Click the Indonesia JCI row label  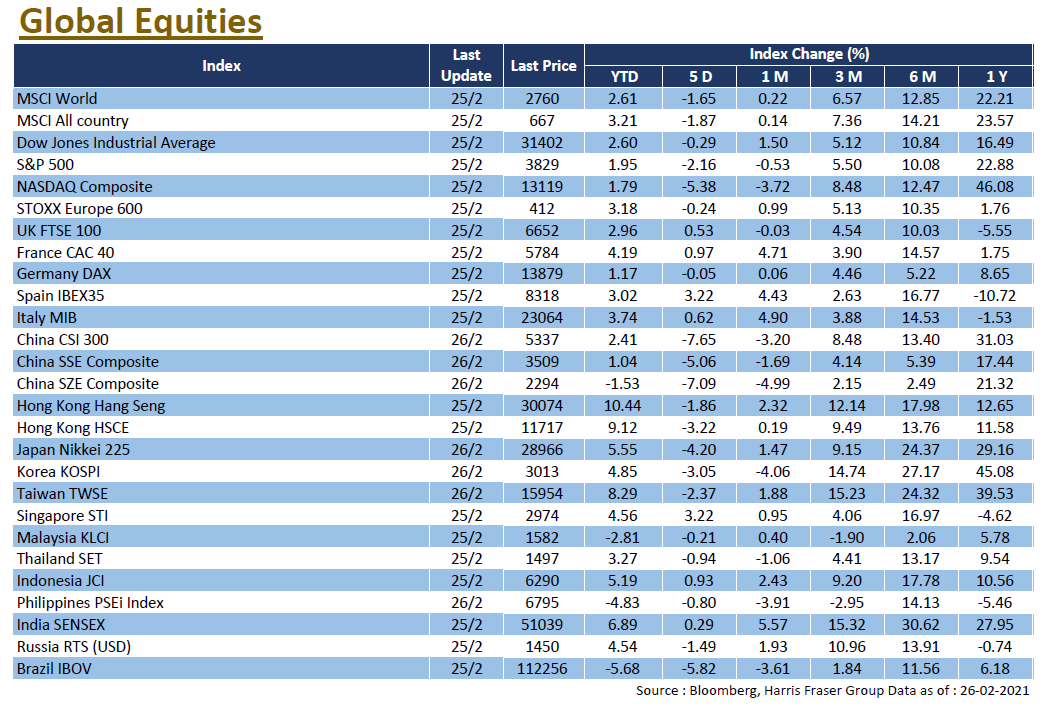[60, 581]
